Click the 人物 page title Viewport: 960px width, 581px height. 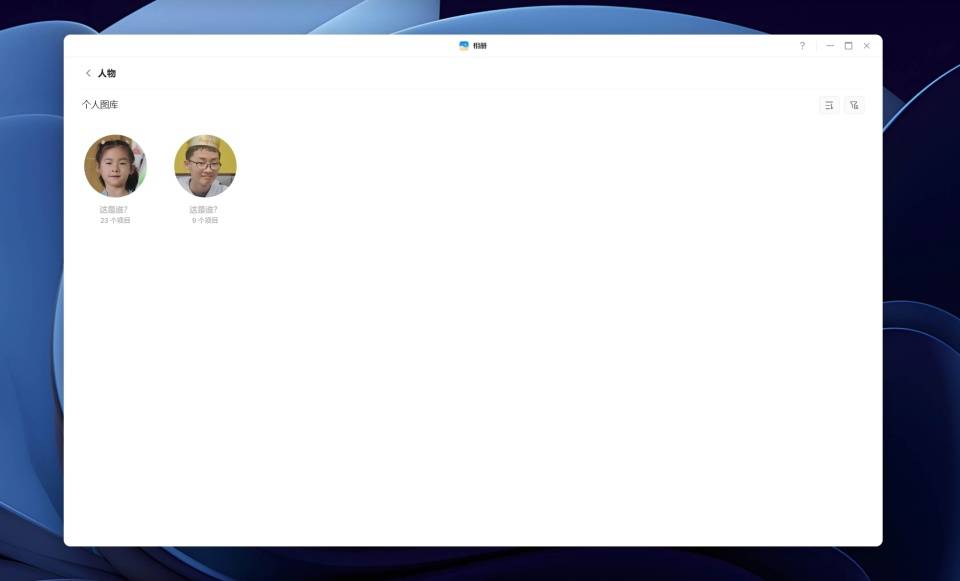(107, 73)
